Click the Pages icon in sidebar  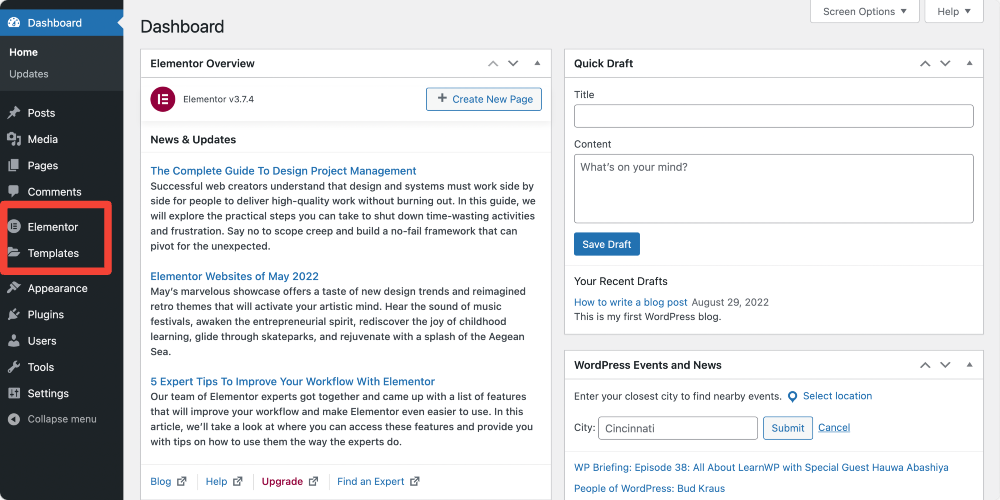[13, 166]
